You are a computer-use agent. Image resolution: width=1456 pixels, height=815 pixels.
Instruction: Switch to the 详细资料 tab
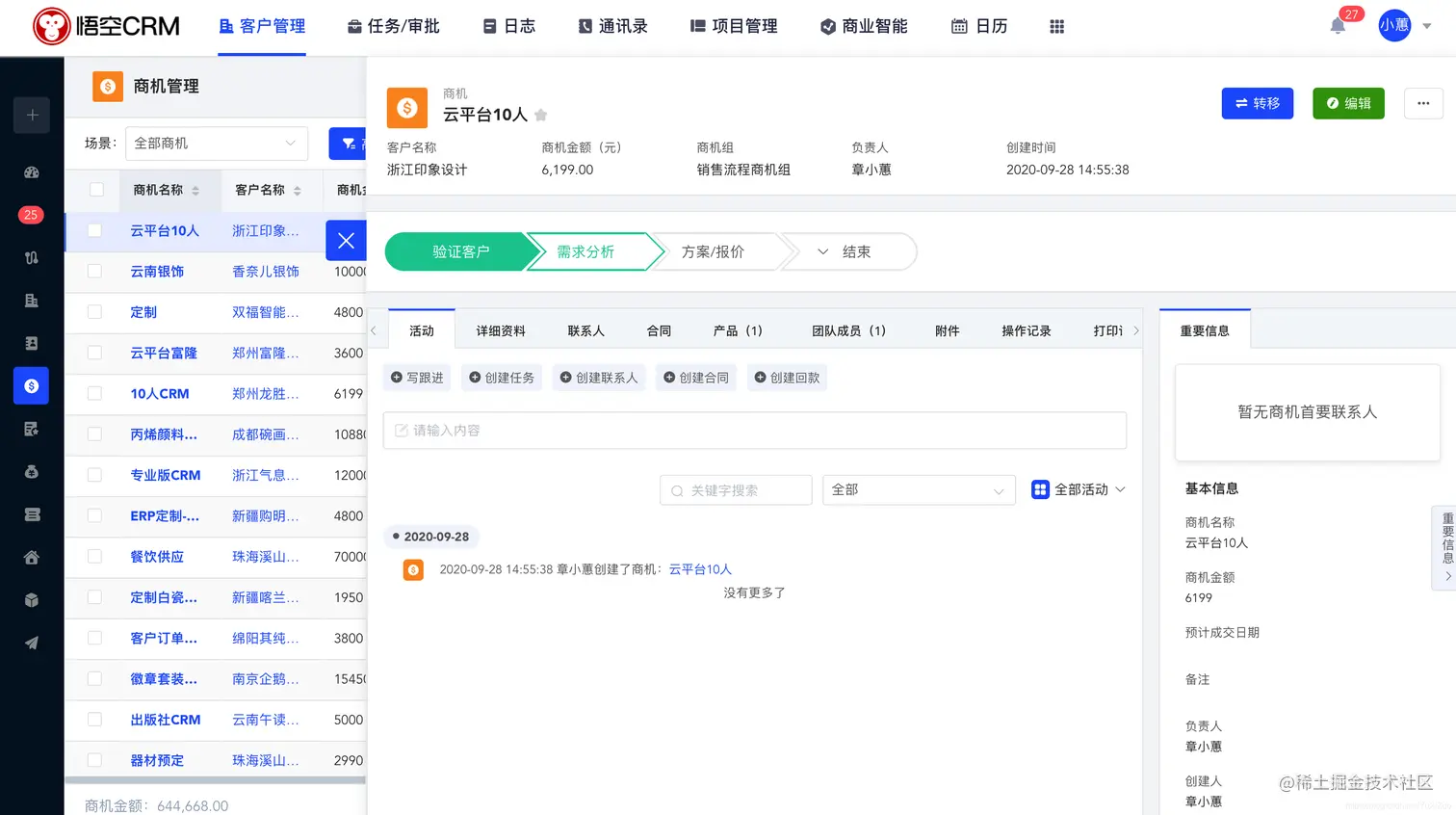500,329
